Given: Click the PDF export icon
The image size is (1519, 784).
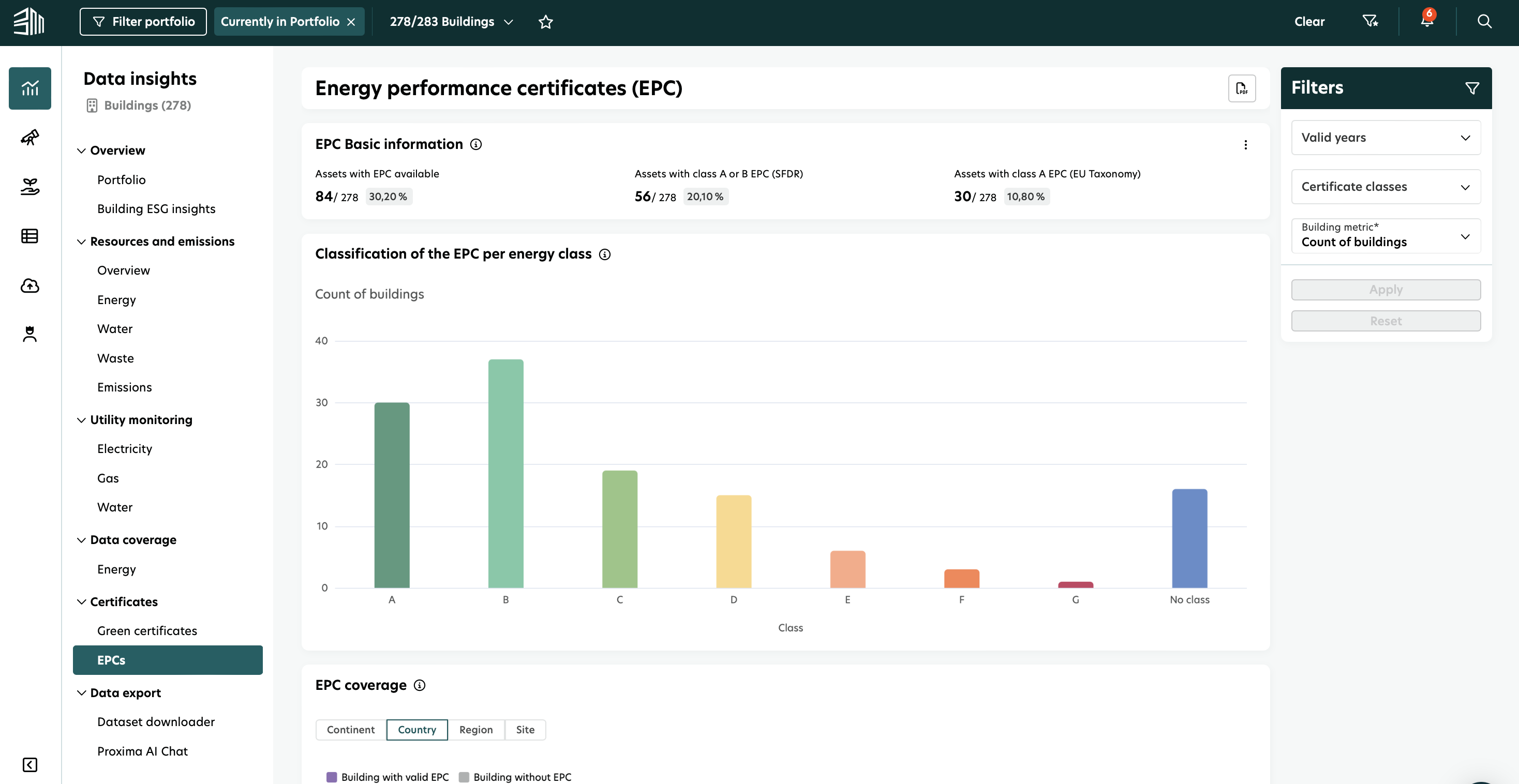Looking at the screenshot, I should tap(1241, 88).
